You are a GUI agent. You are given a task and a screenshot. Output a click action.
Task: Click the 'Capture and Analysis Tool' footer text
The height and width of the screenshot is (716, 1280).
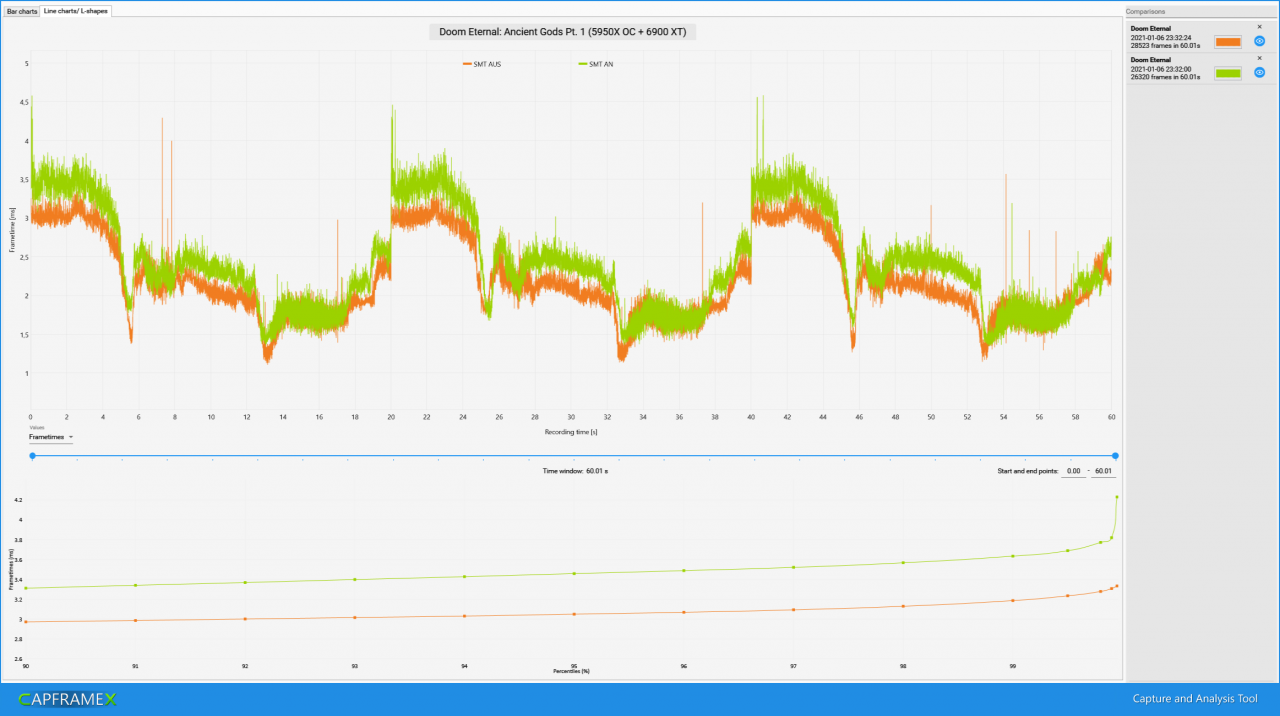(x=1195, y=699)
